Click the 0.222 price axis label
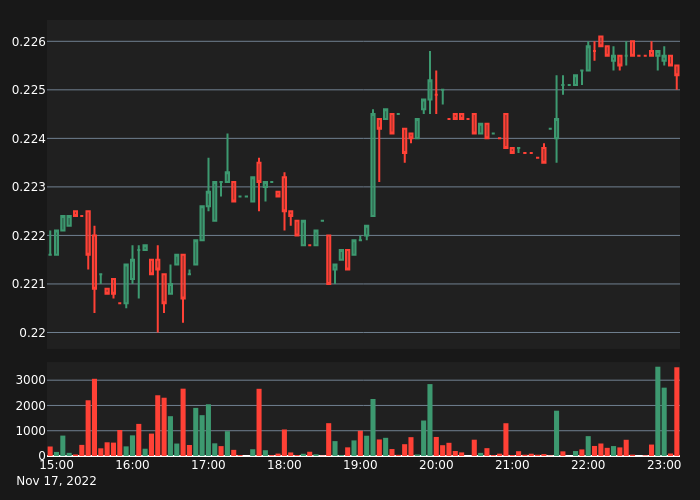The width and height of the screenshot is (700, 500). coord(29,235)
